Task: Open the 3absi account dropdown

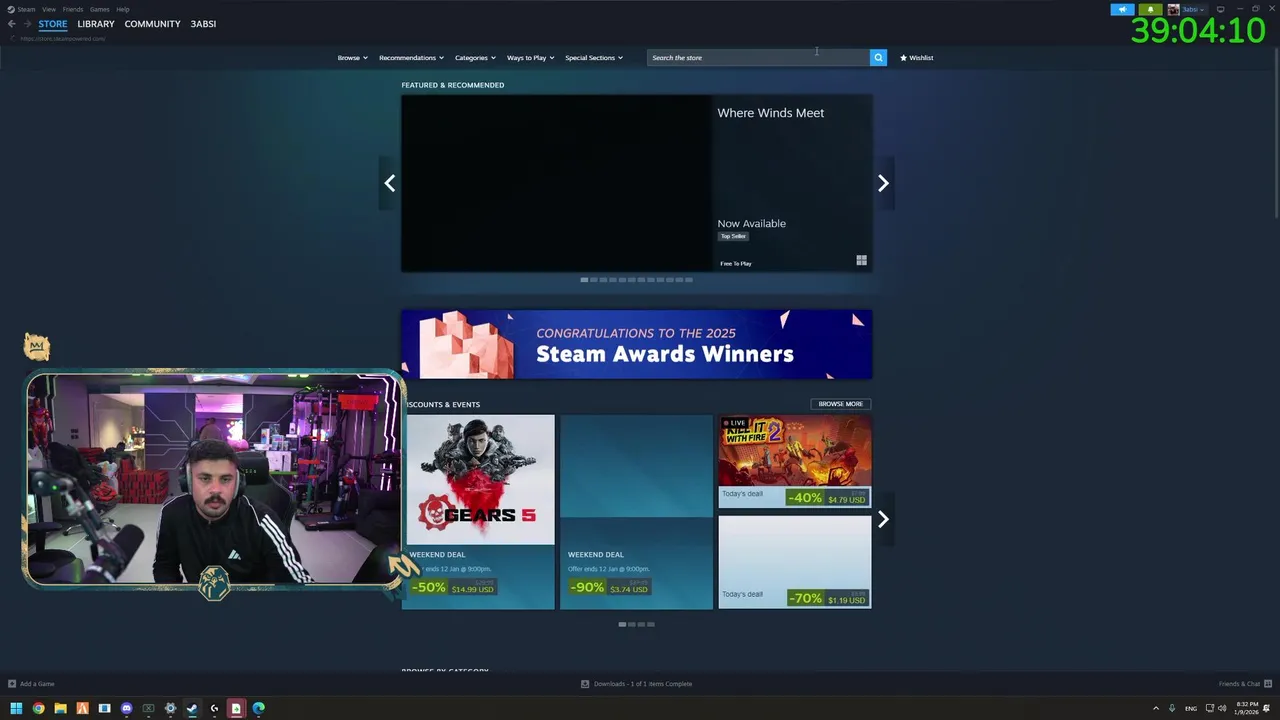Action: point(1193,9)
